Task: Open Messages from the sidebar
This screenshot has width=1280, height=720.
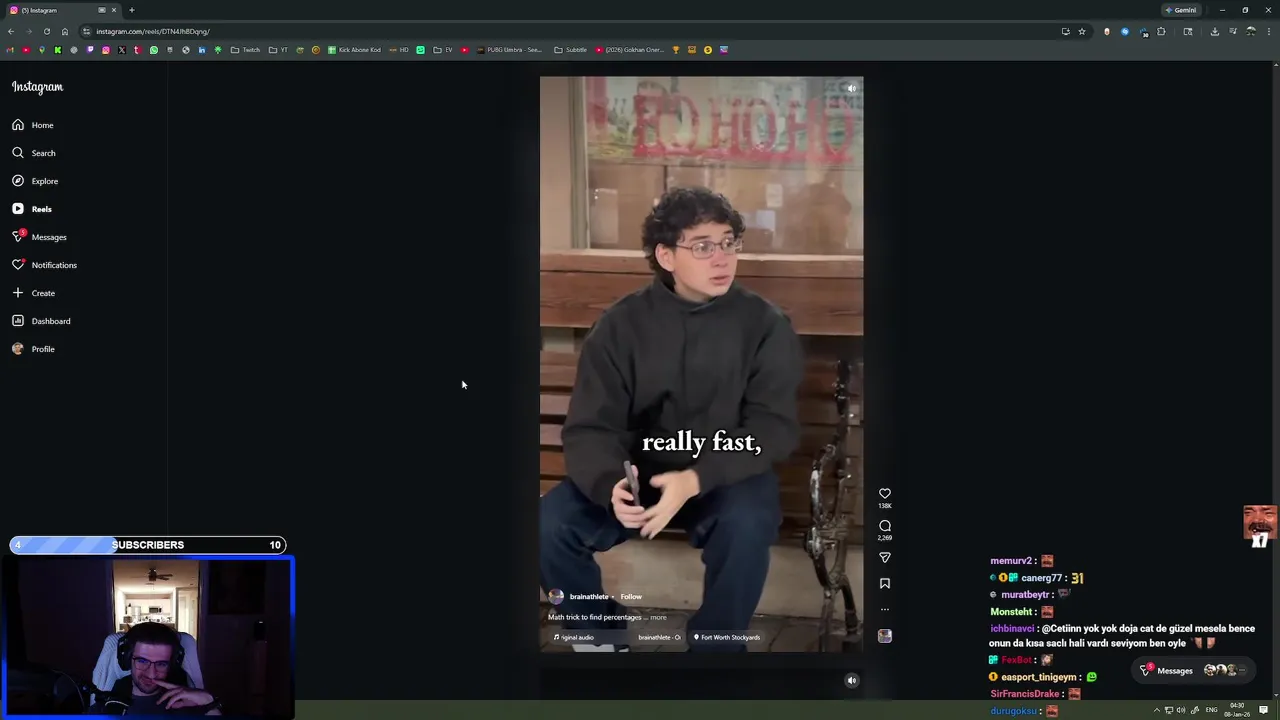Action: [39, 237]
